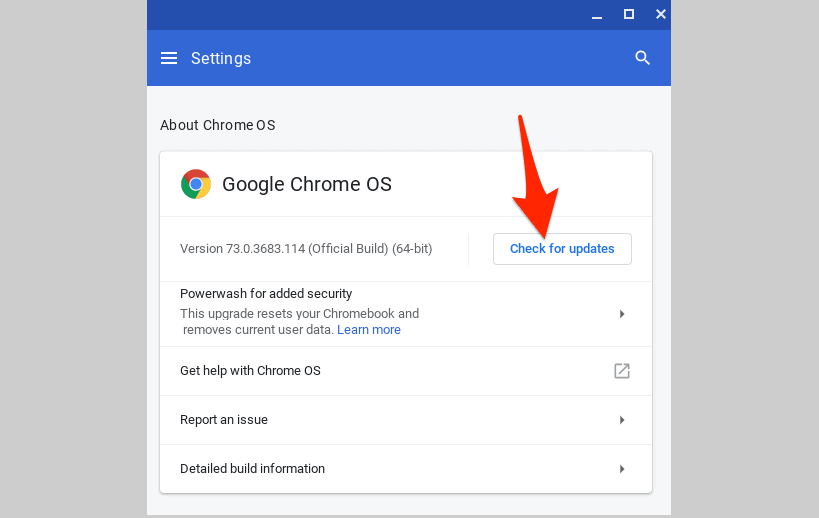Minimize the Settings window

click(x=597, y=14)
